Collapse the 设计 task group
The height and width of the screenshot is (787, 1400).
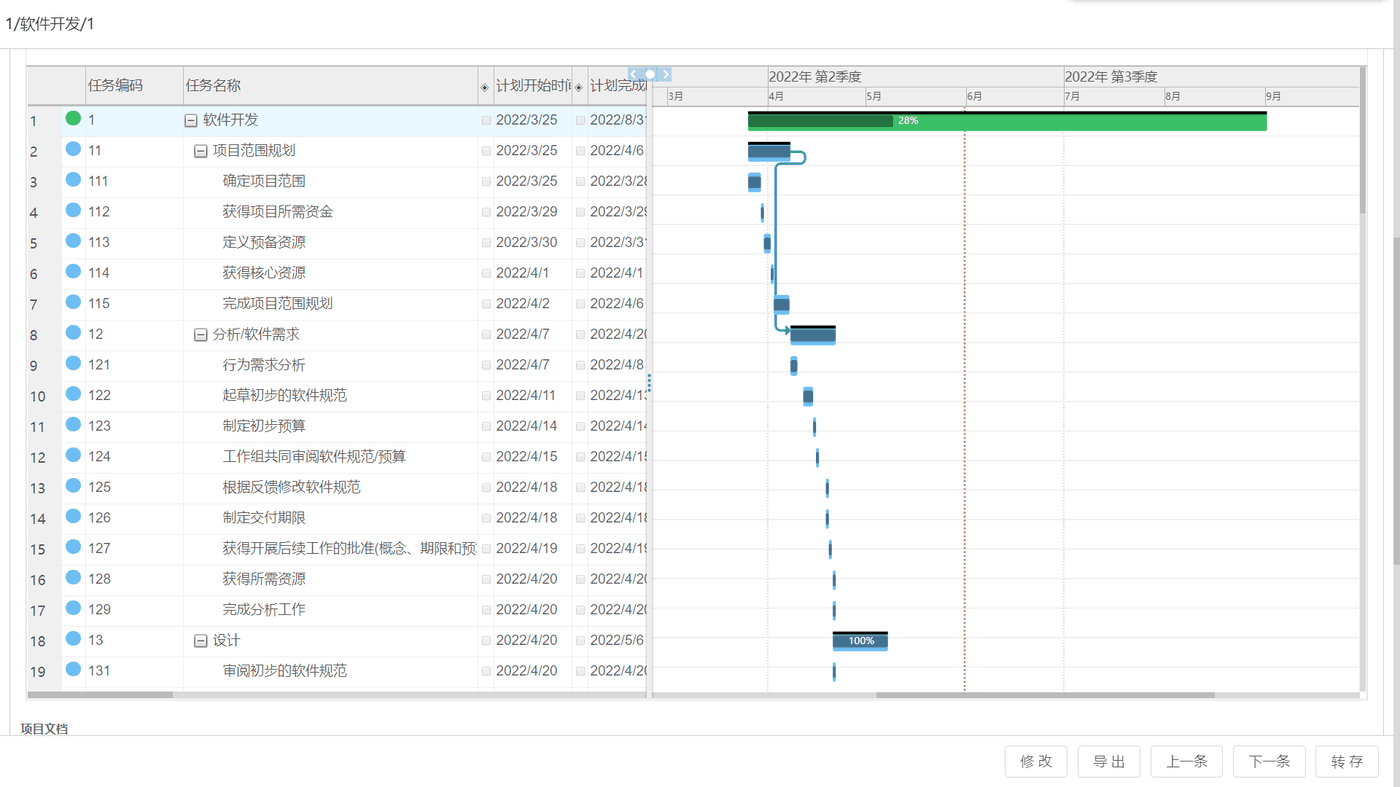coord(200,641)
